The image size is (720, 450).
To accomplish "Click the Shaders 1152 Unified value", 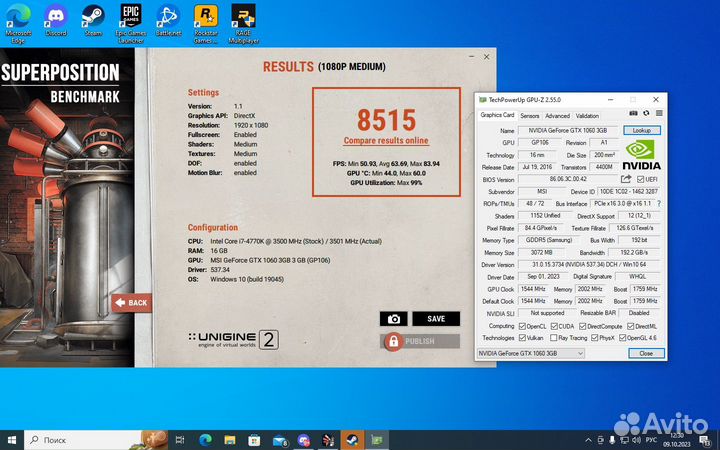I will [x=545, y=215].
